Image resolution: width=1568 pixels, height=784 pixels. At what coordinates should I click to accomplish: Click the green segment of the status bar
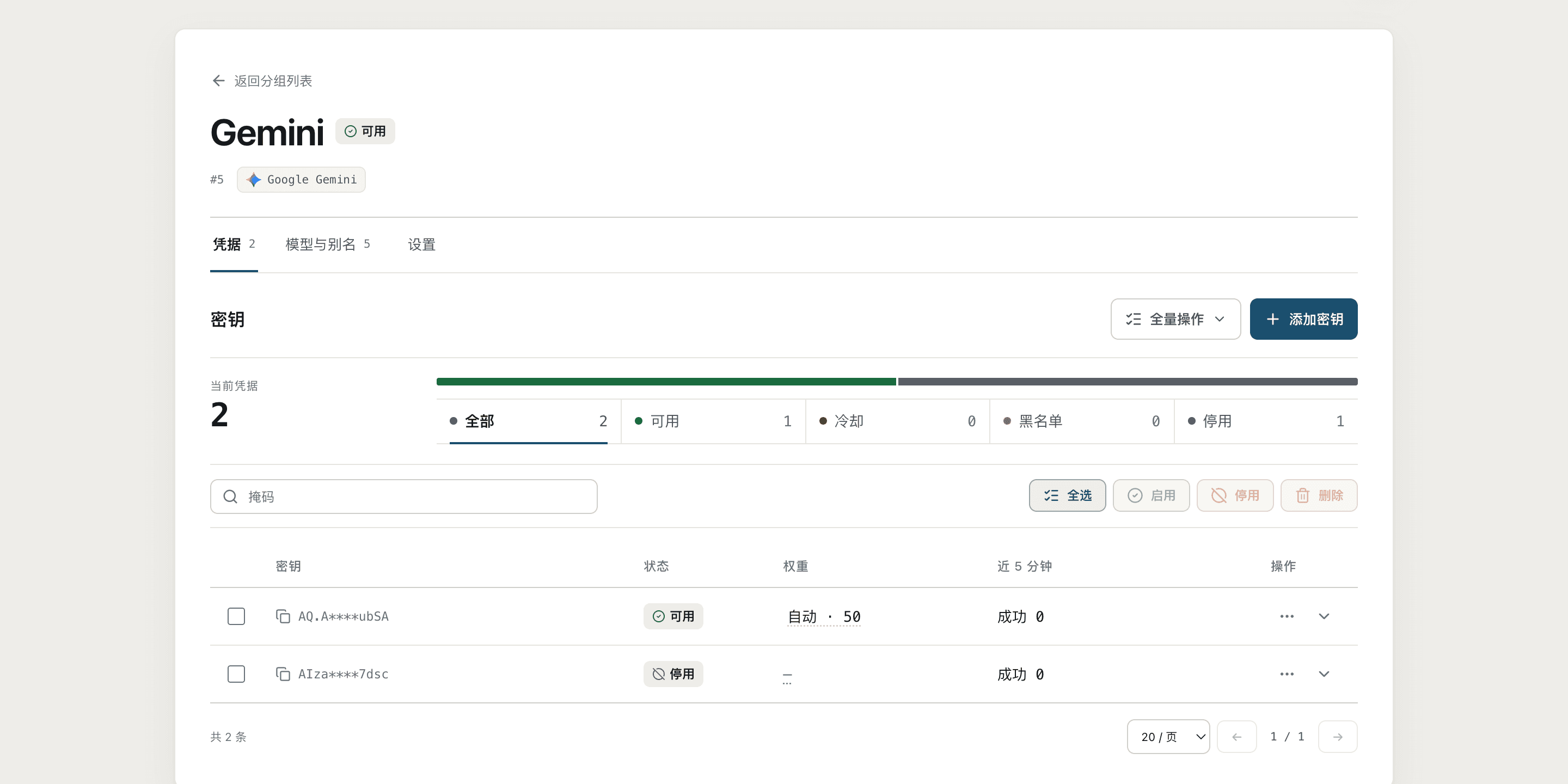click(x=666, y=382)
